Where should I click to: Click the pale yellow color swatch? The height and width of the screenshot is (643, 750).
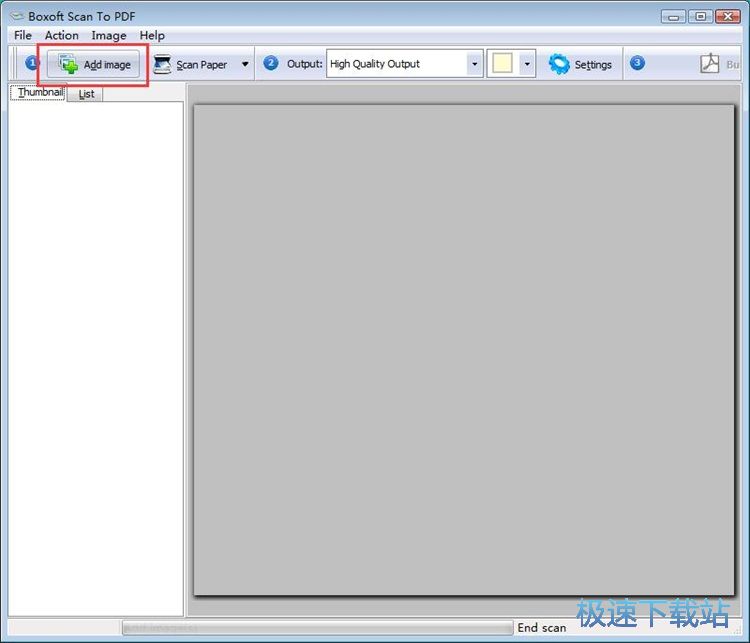point(502,63)
